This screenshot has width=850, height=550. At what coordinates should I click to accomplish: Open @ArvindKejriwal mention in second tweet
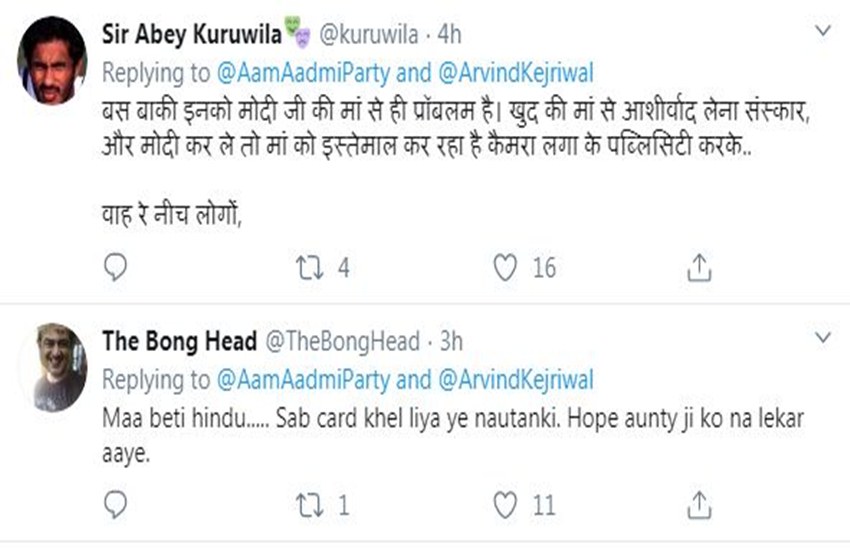pyautogui.click(x=514, y=379)
